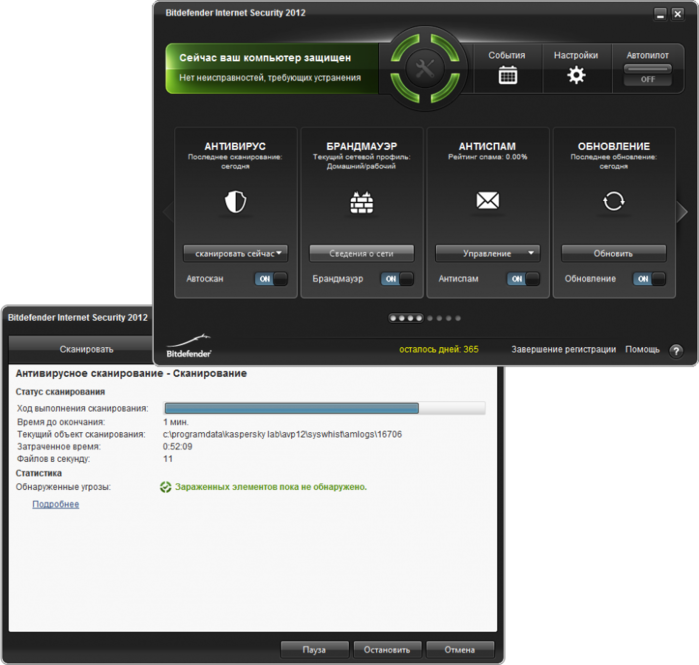Click Обновить button
The width and height of the screenshot is (699, 665).
click(614, 253)
